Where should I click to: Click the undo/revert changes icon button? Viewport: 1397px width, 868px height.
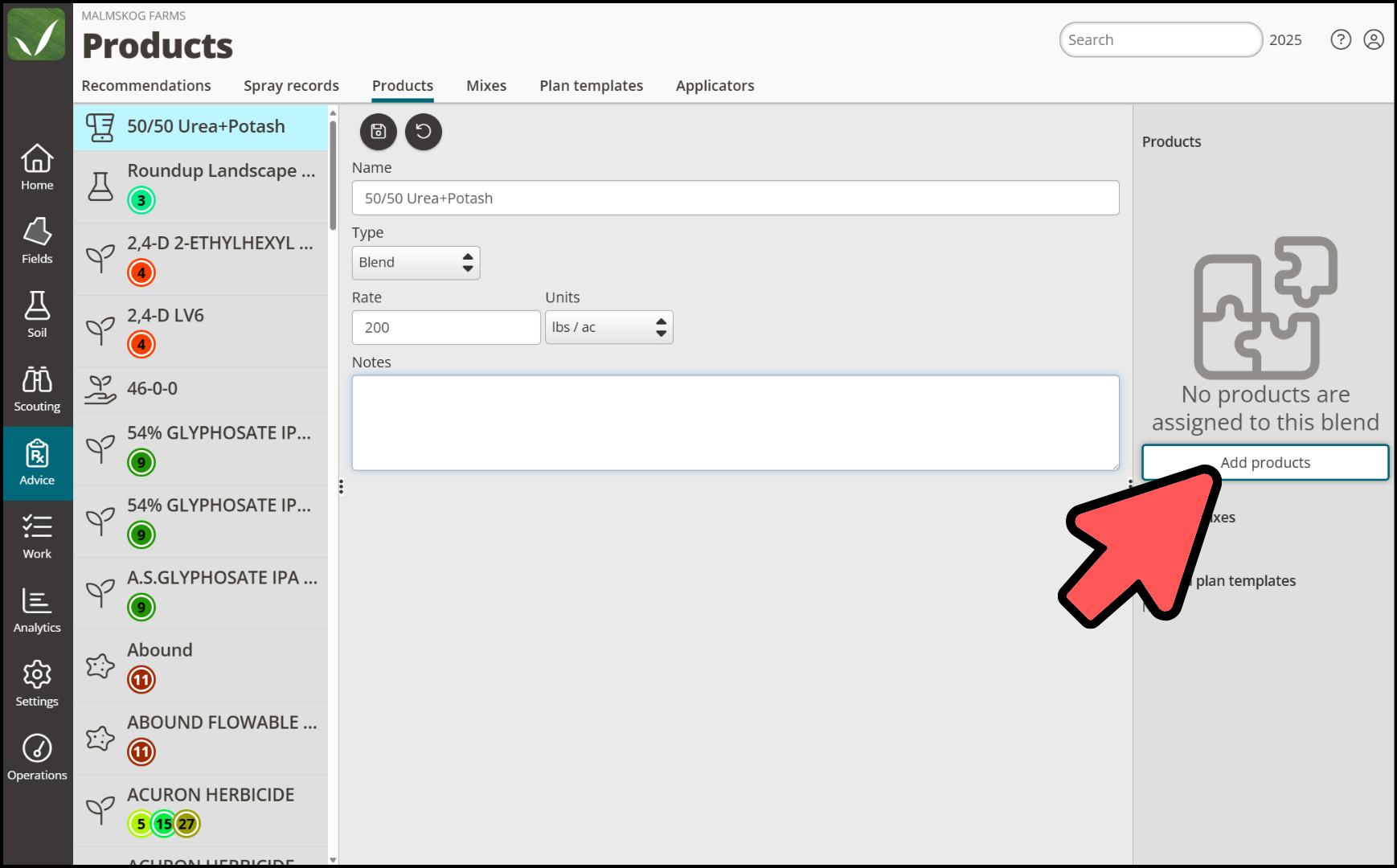pyautogui.click(x=424, y=131)
